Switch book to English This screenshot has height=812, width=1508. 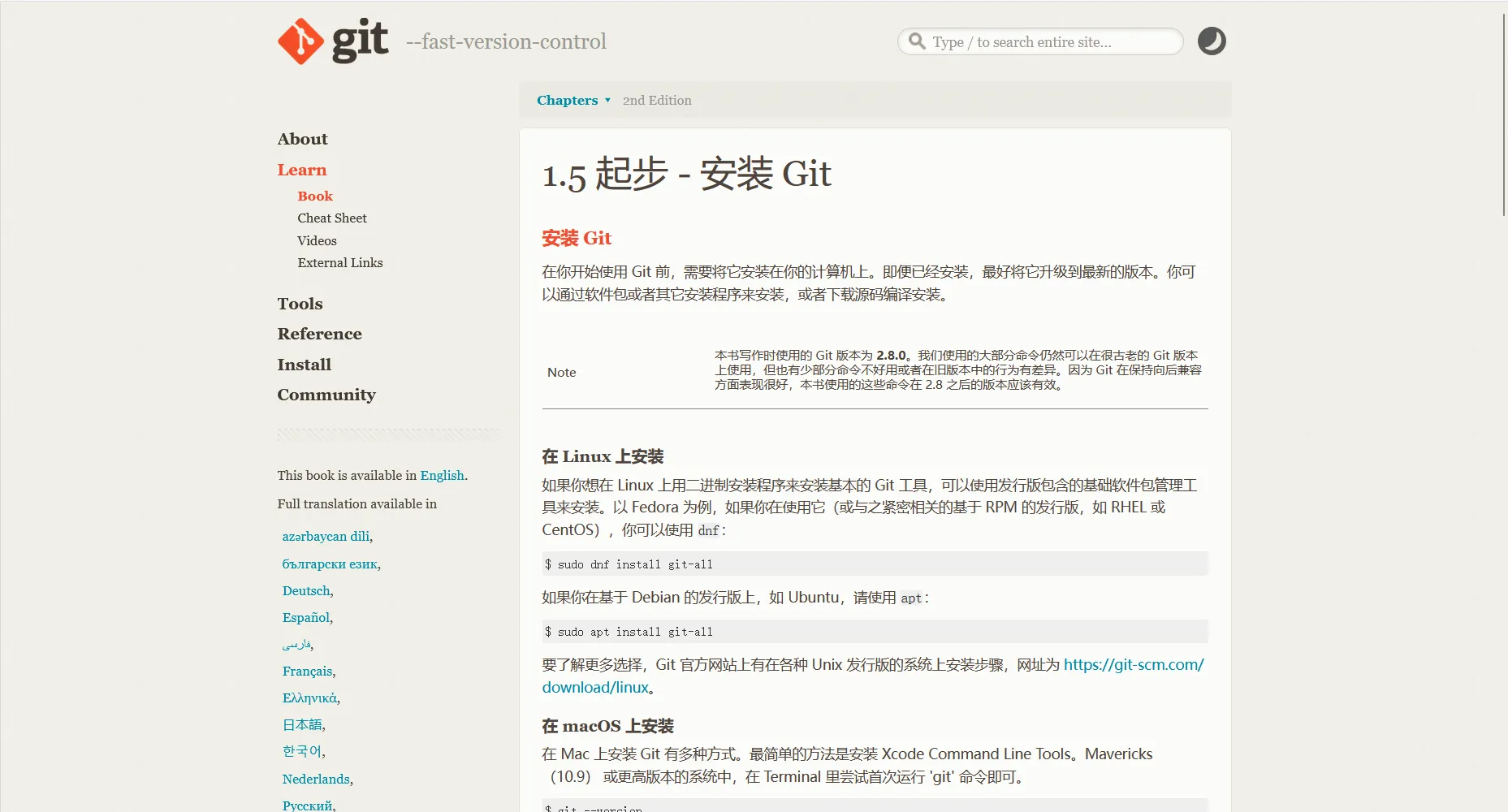[442, 476]
